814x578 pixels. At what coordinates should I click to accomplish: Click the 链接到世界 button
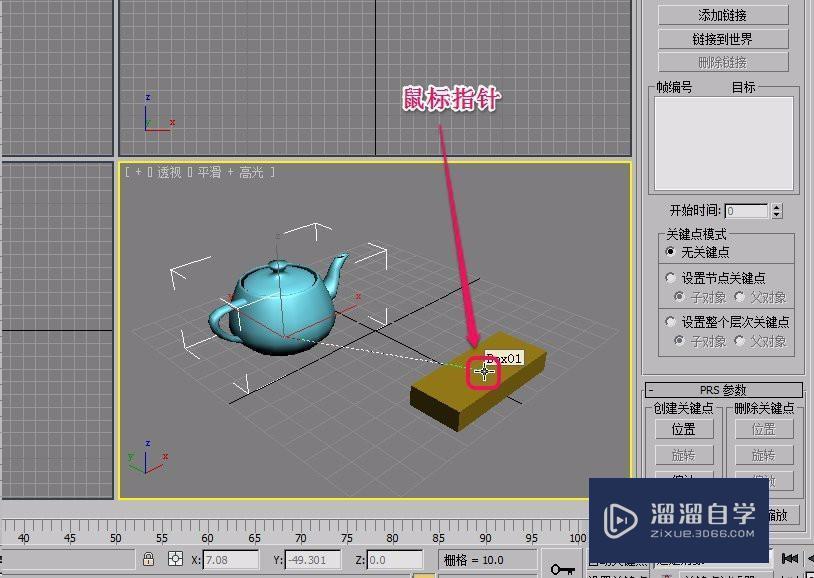[722, 38]
